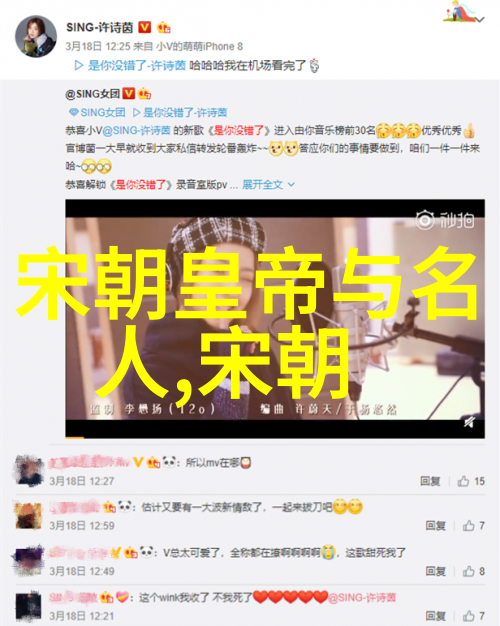Click the SING-许诗茵 username link

(x=99, y=28)
